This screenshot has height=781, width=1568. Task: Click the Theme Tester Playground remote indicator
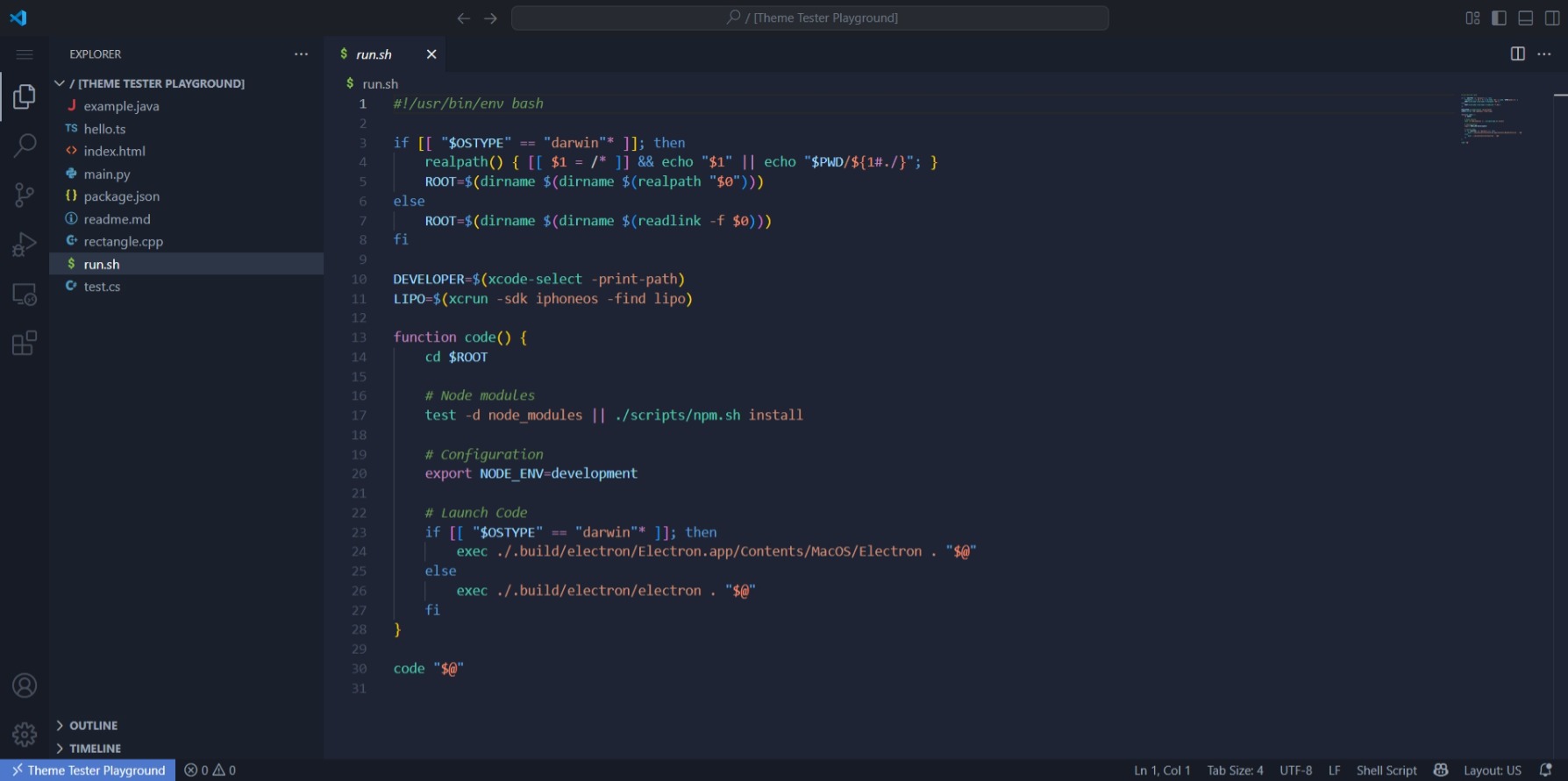click(x=88, y=770)
